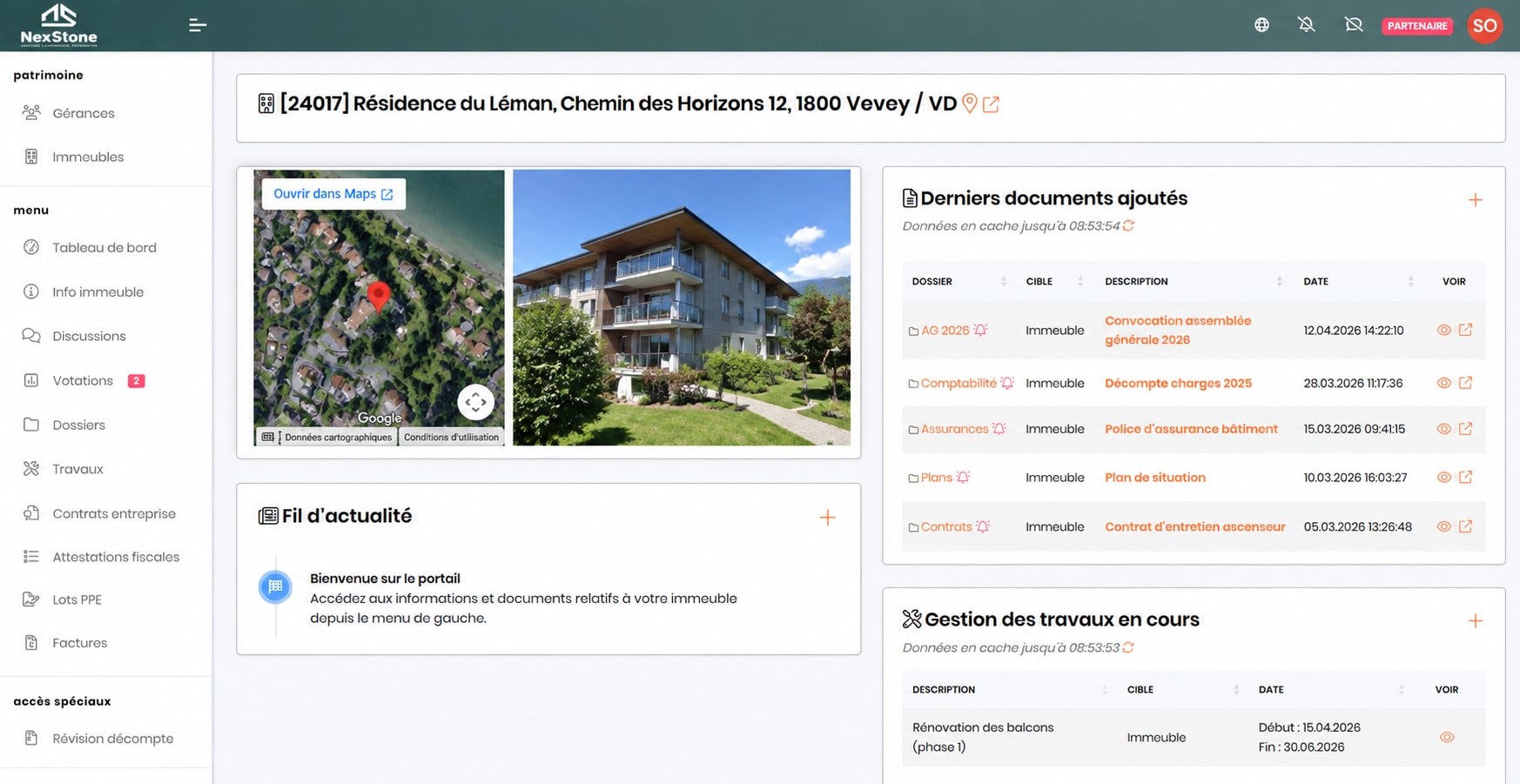Image resolution: width=1520 pixels, height=784 pixels.
Task: Click bell icon next to AG 2026 folder
Action: 981,331
